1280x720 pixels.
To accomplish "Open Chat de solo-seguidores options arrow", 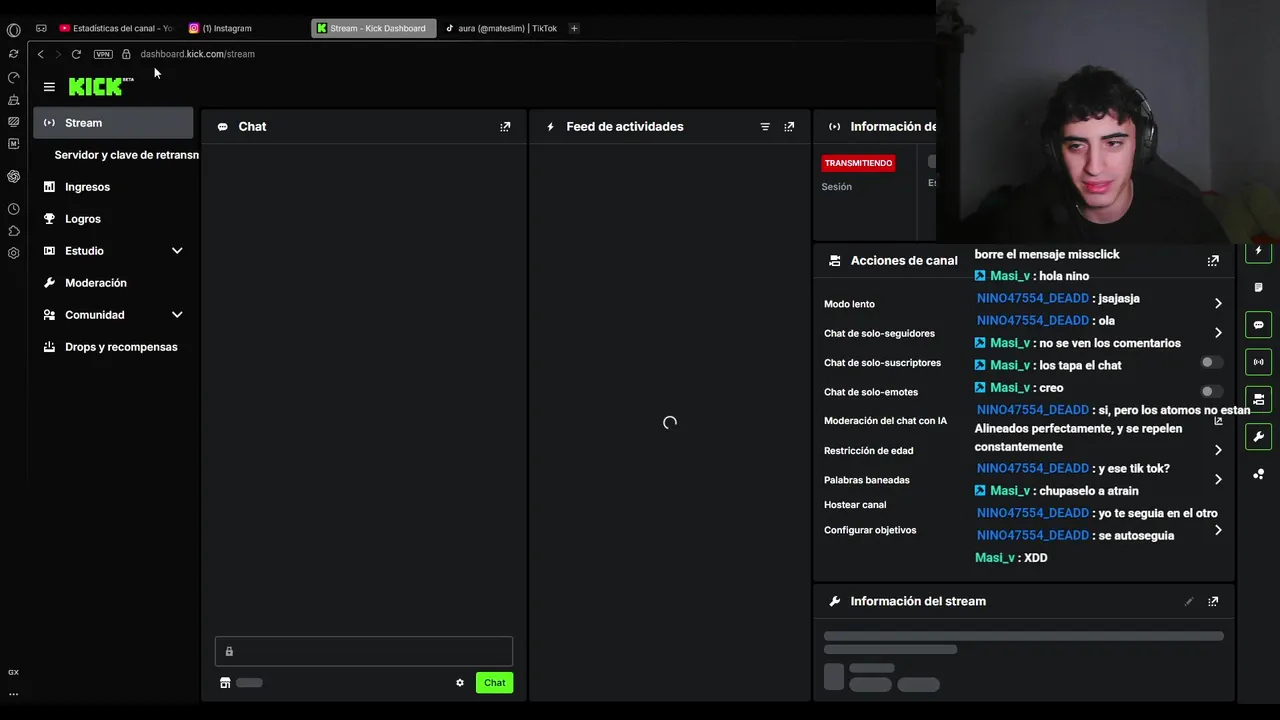I will pos(1218,333).
